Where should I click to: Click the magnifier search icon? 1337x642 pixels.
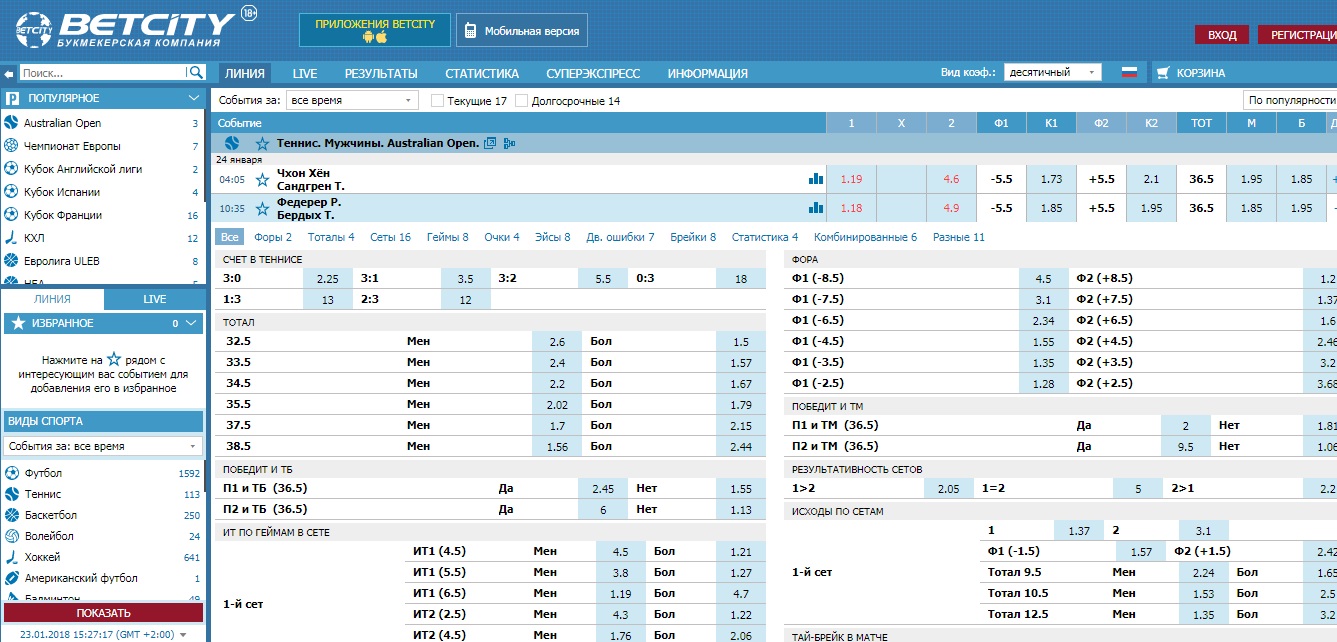pos(195,72)
